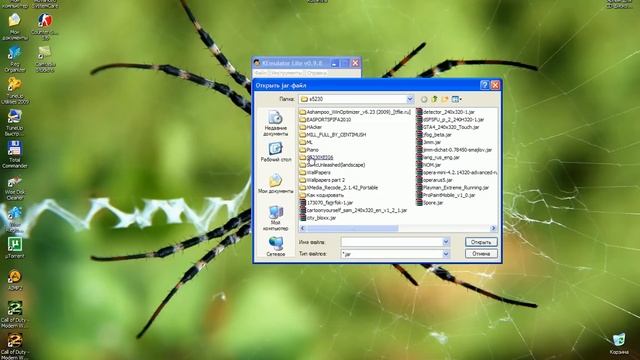Select the Wallpapers part 2 folder
This screenshot has width=640, height=360.
[322, 180]
